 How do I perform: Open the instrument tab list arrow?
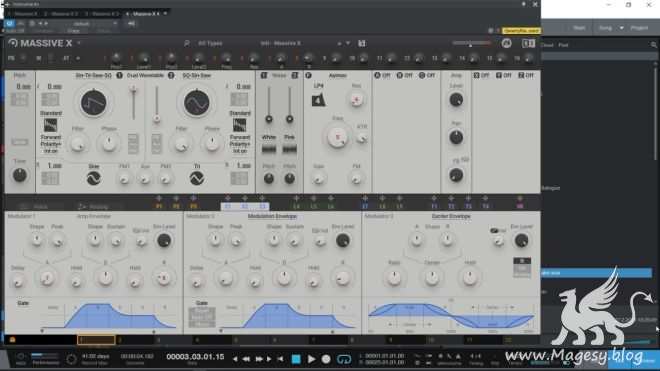pos(165,13)
